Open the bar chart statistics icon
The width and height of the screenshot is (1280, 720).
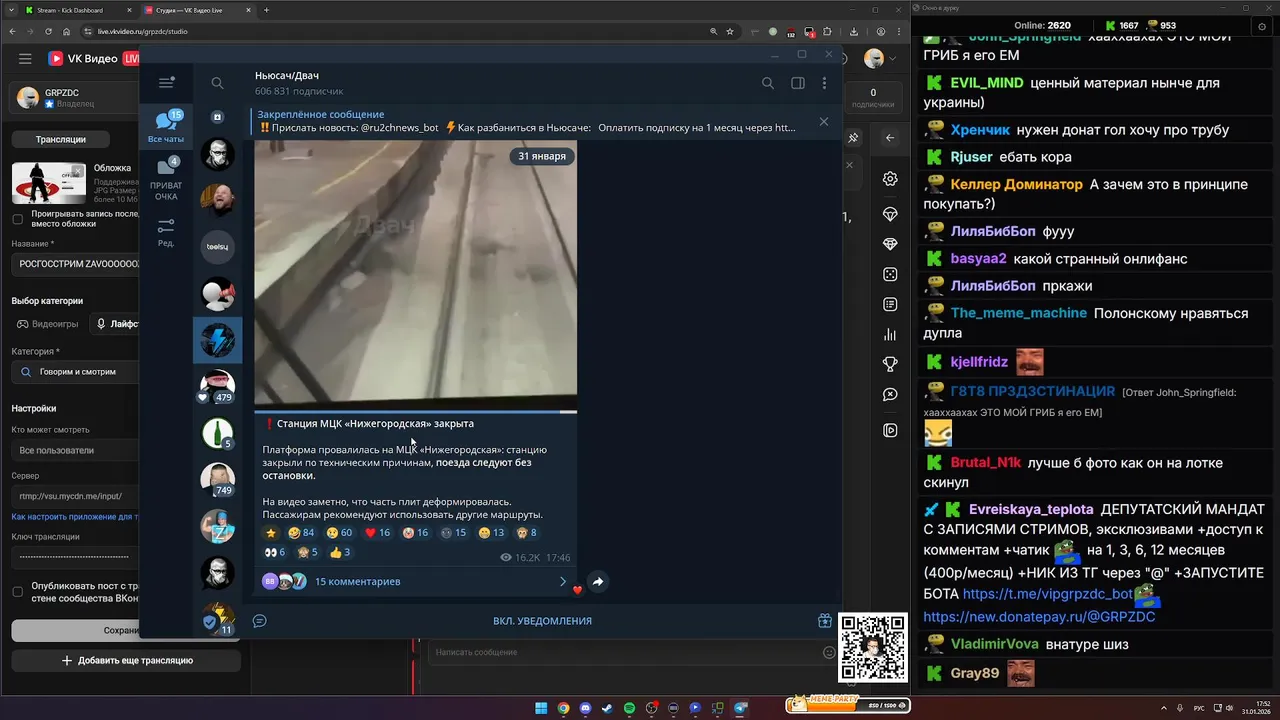tap(890, 334)
